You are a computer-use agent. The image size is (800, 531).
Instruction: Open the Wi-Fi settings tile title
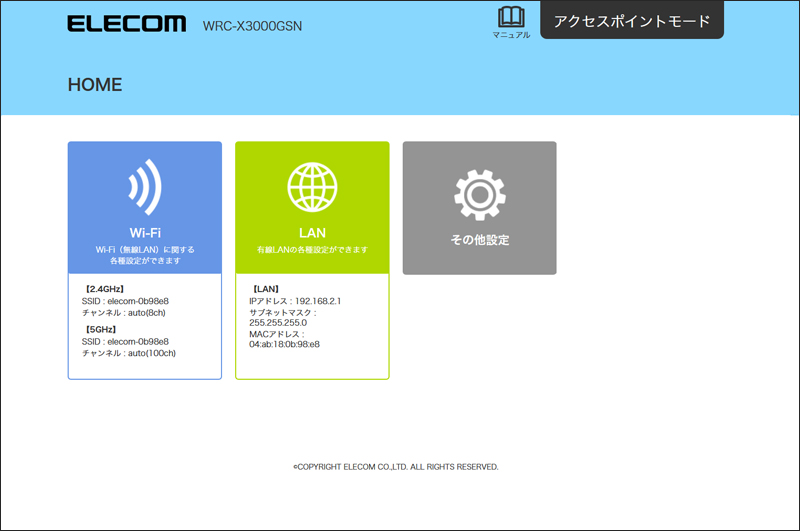(x=145, y=233)
